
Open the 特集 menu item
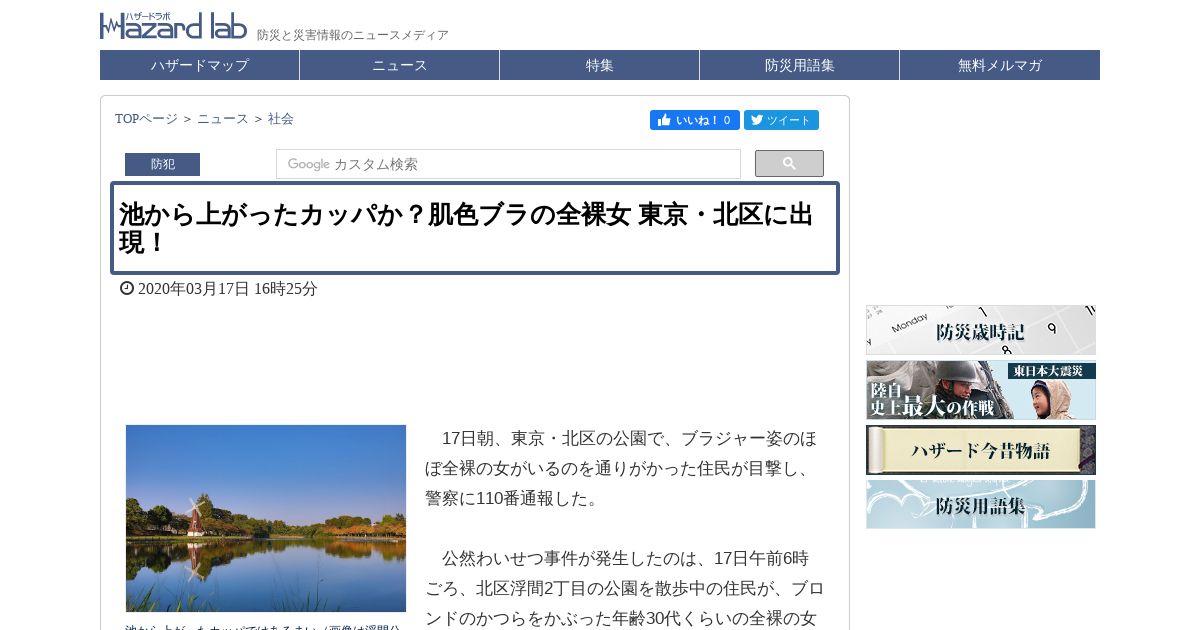pos(600,65)
